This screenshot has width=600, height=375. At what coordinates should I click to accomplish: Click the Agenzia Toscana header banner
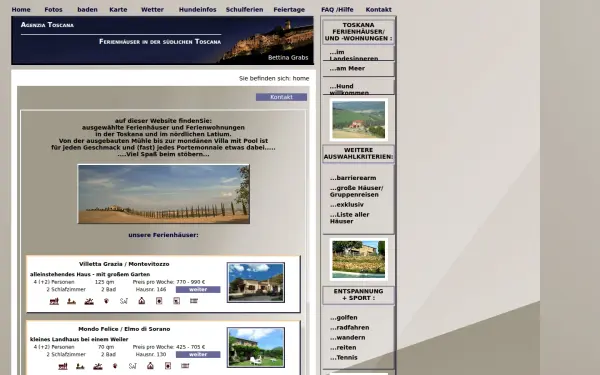pyautogui.click(x=162, y=40)
